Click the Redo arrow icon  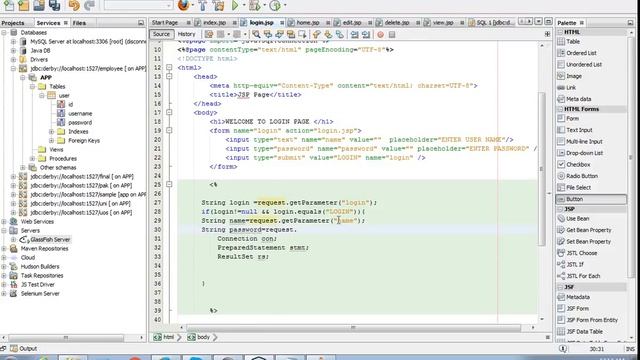click(x=89, y=5)
